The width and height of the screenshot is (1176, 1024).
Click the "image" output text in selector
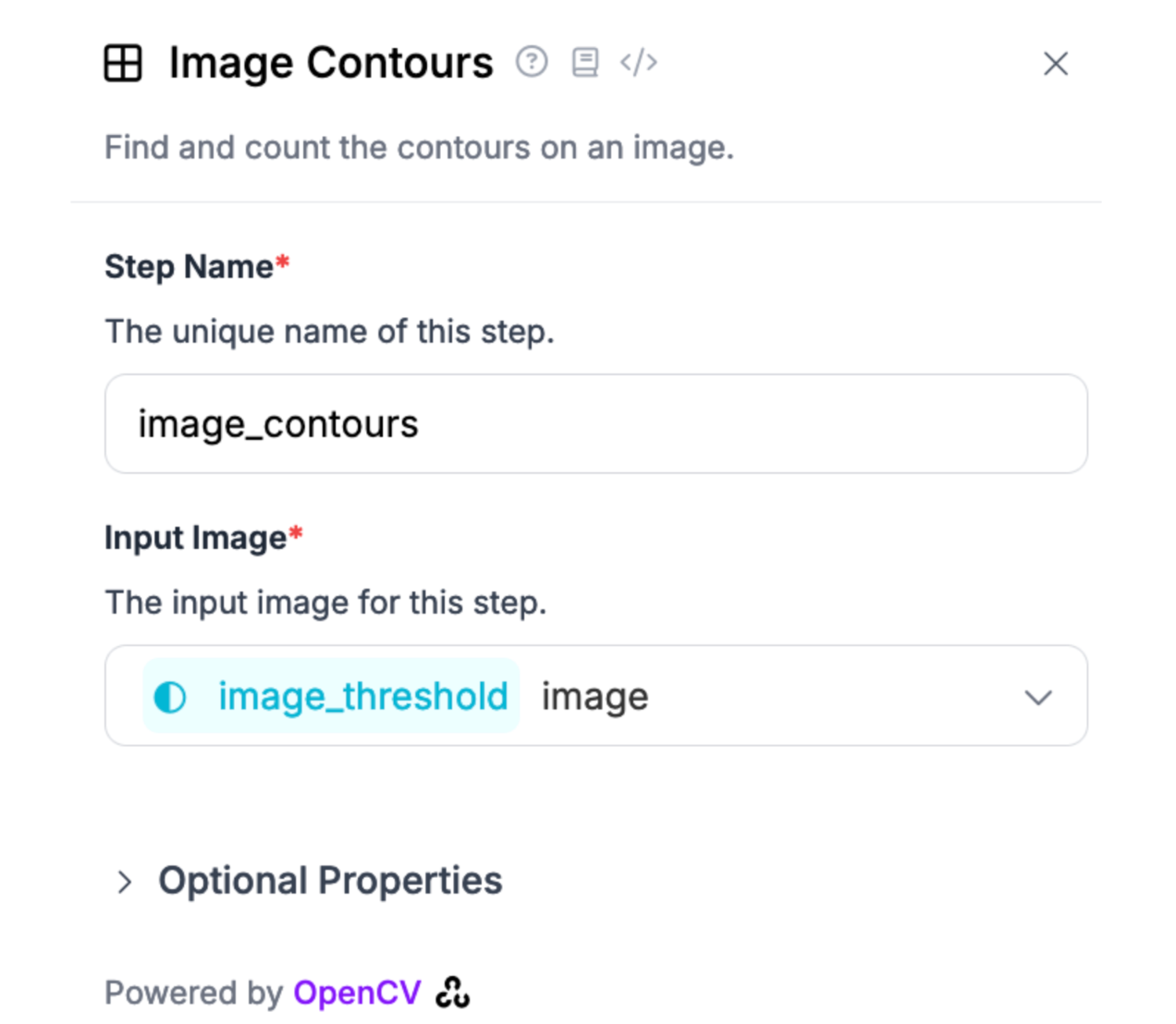pyautogui.click(x=595, y=697)
